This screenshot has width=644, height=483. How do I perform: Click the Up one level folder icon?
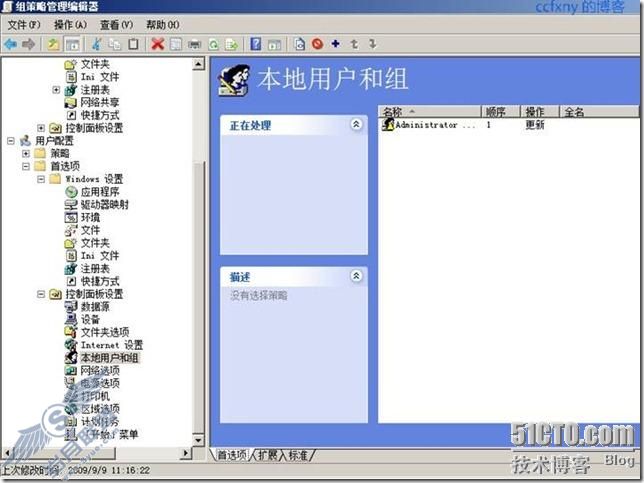(x=53, y=44)
